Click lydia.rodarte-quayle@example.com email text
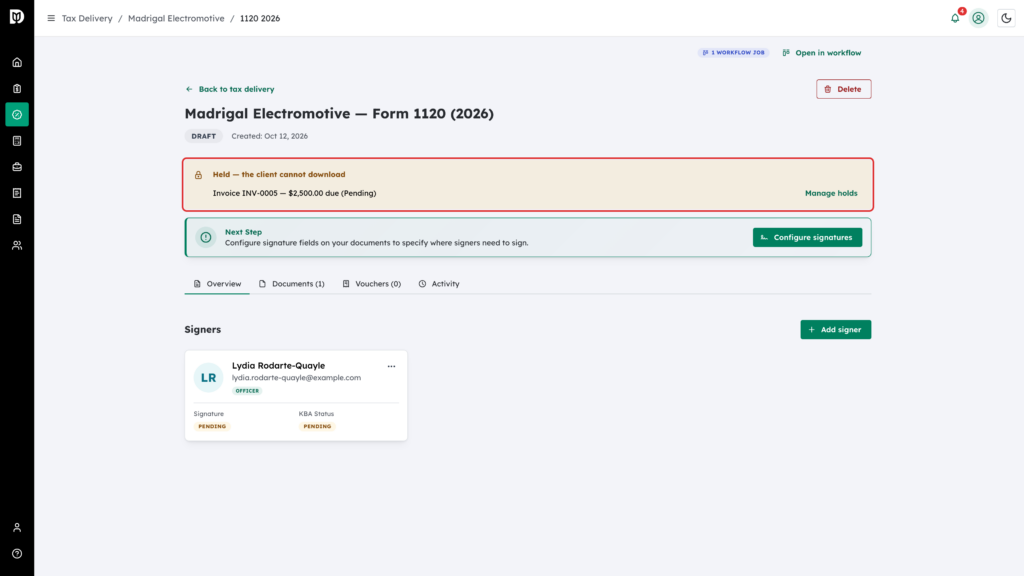Image resolution: width=1024 pixels, height=576 pixels. (x=296, y=377)
